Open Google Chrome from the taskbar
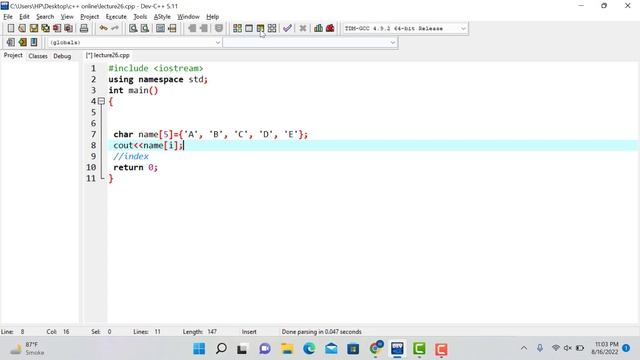 click(376, 349)
